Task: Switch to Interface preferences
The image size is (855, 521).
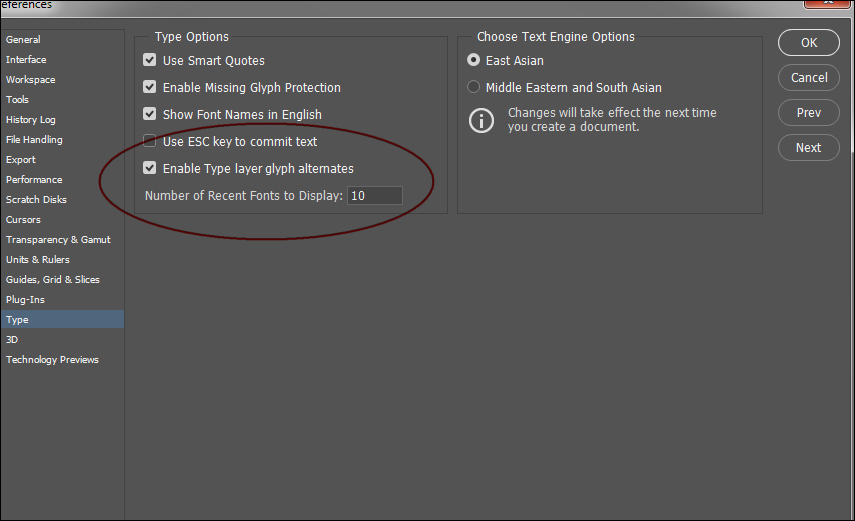Action: (x=26, y=60)
